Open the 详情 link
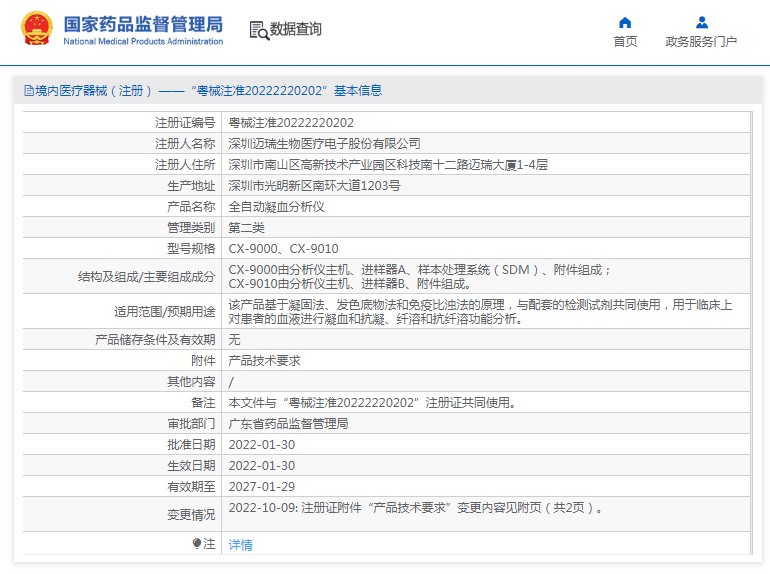This screenshot has height=574, width=770. point(240,545)
